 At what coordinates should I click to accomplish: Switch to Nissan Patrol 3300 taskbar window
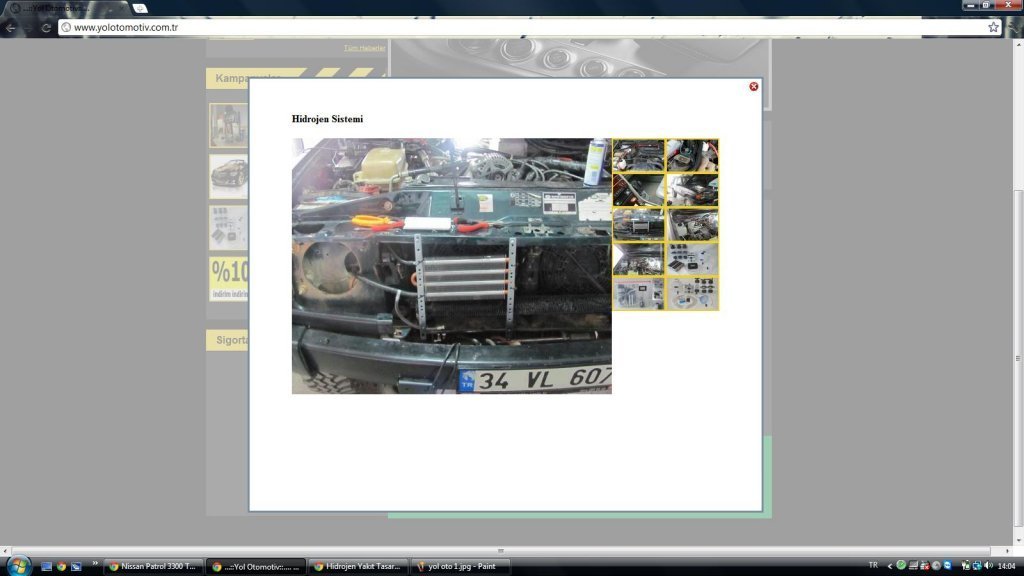pos(154,566)
